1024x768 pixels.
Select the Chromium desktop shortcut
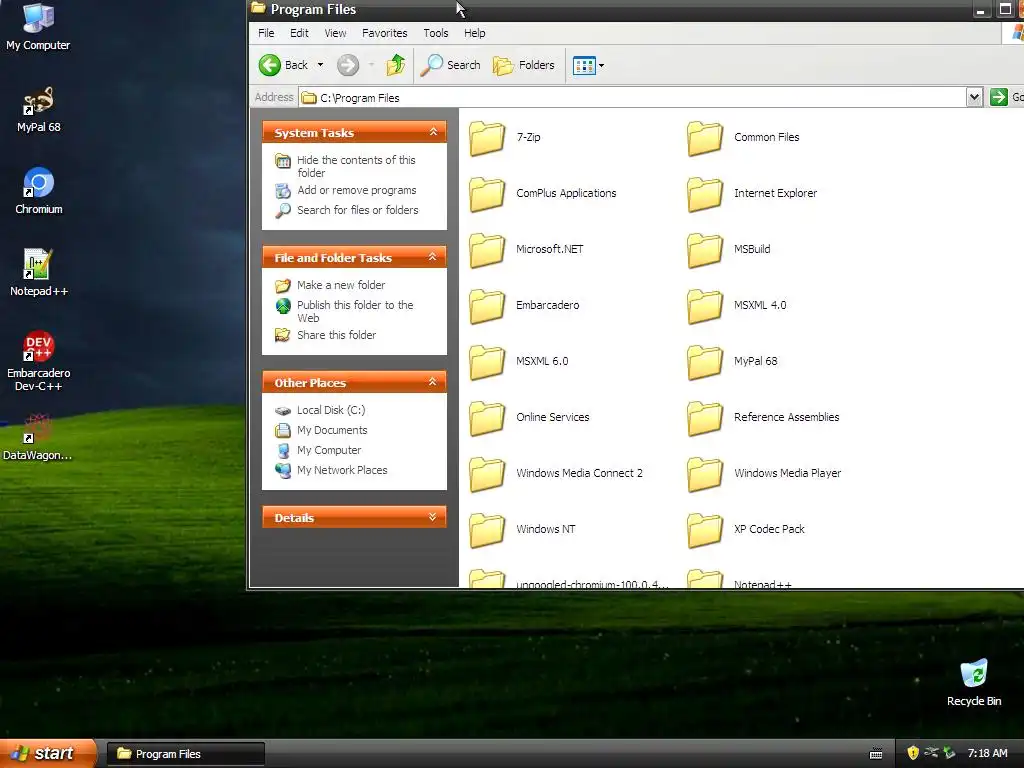click(x=39, y=191)
